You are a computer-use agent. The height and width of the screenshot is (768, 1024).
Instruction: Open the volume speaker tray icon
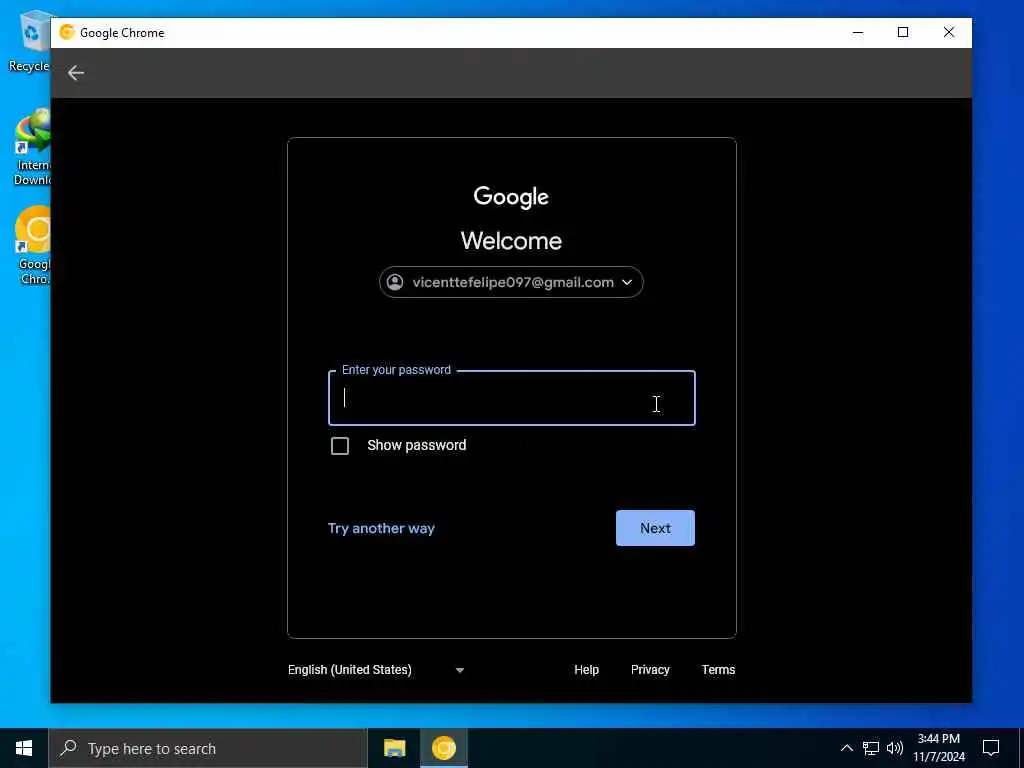click(895, 748)
